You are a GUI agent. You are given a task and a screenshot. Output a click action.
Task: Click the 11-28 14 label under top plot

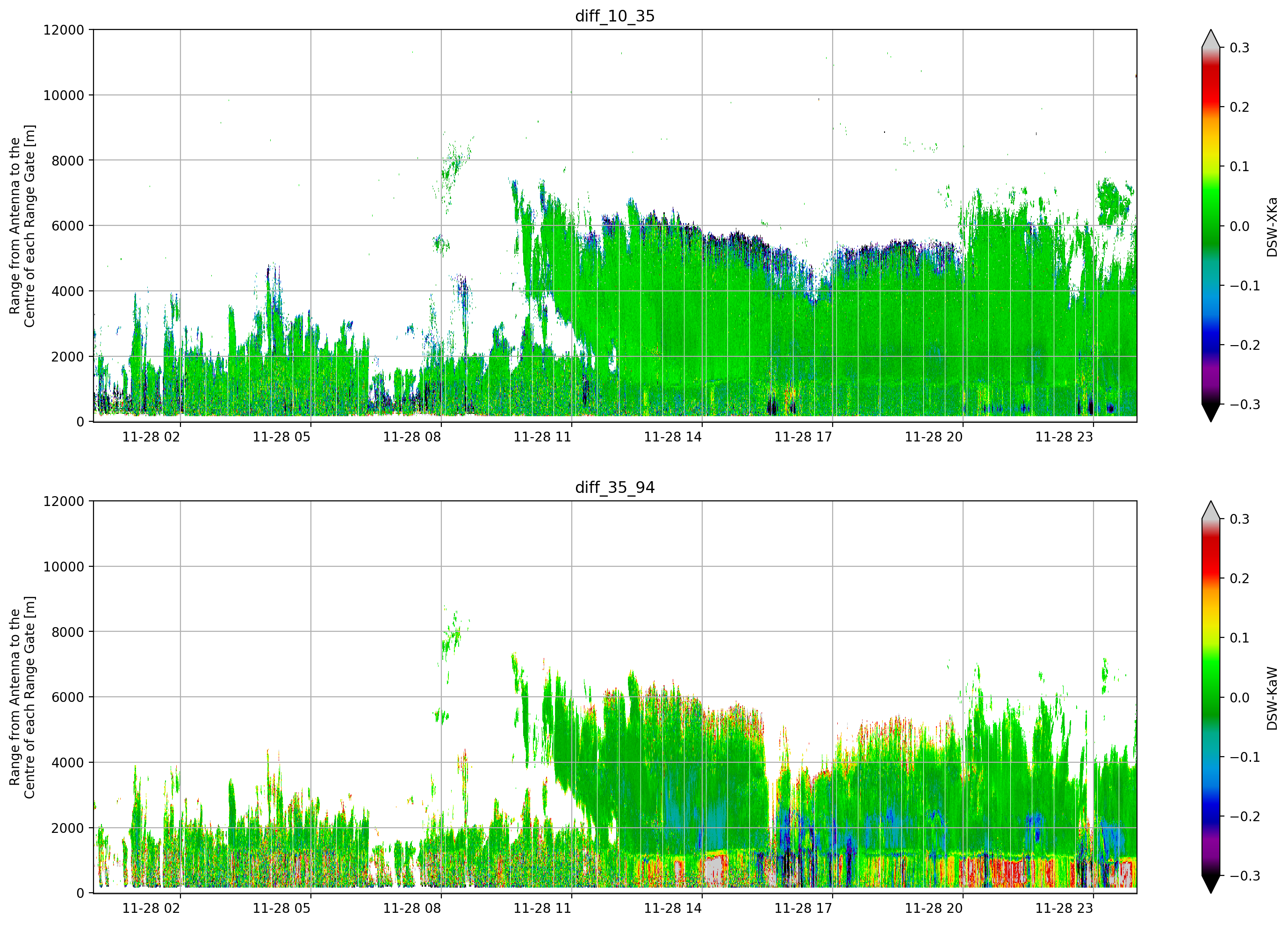point(673,437)
